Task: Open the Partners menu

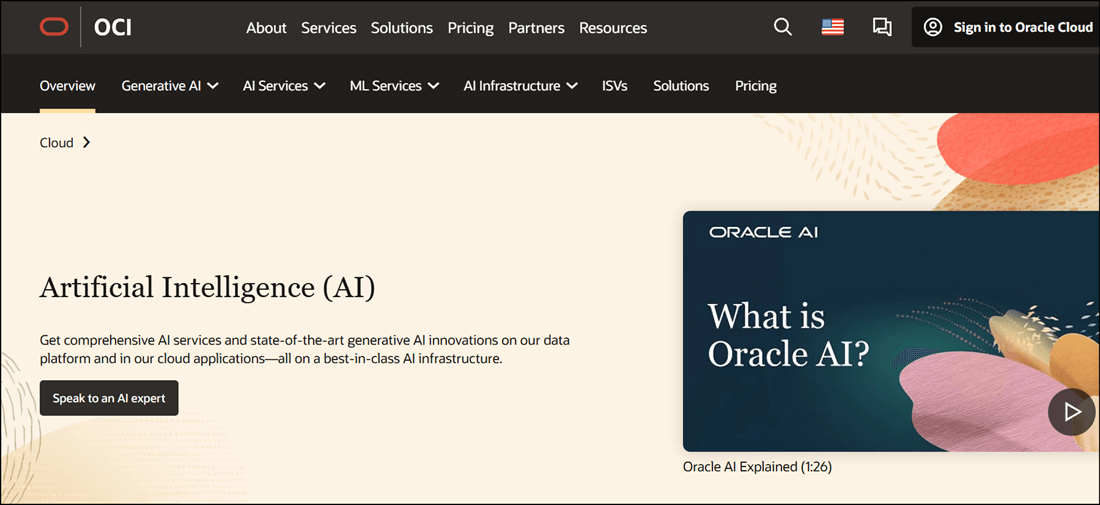Action: (x=536, y=28)
